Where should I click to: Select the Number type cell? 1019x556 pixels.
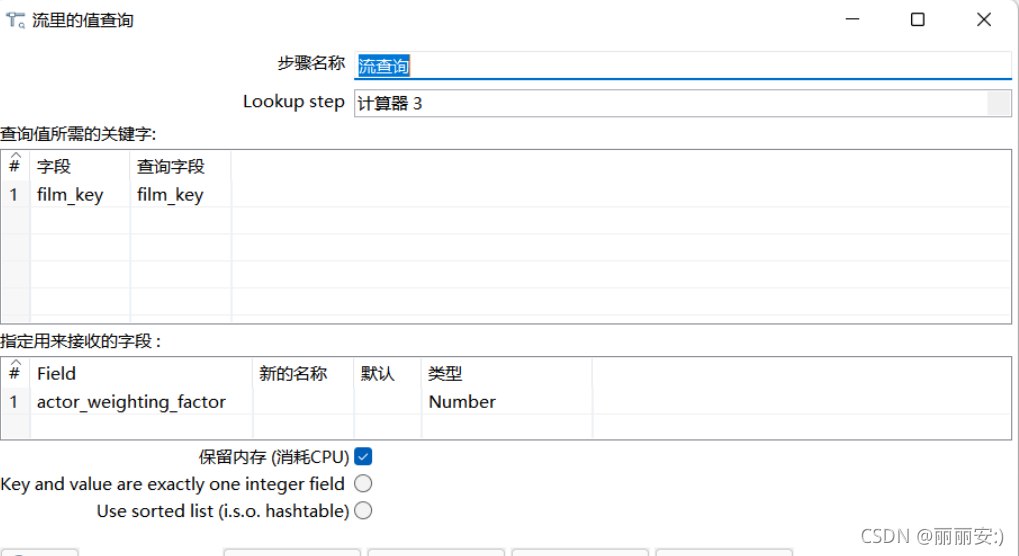(507, 402)
